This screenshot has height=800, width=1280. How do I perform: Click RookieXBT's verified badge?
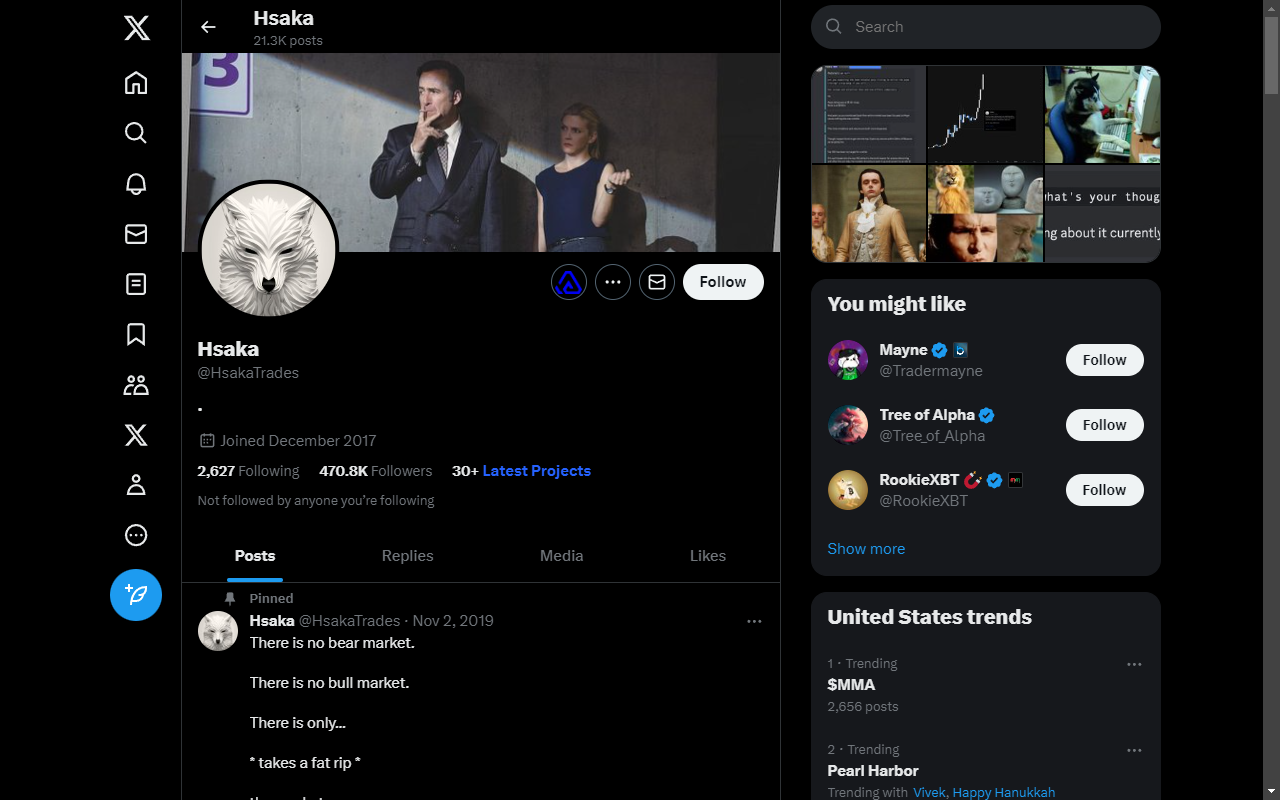pyautogui.click(x=994, y=480)
